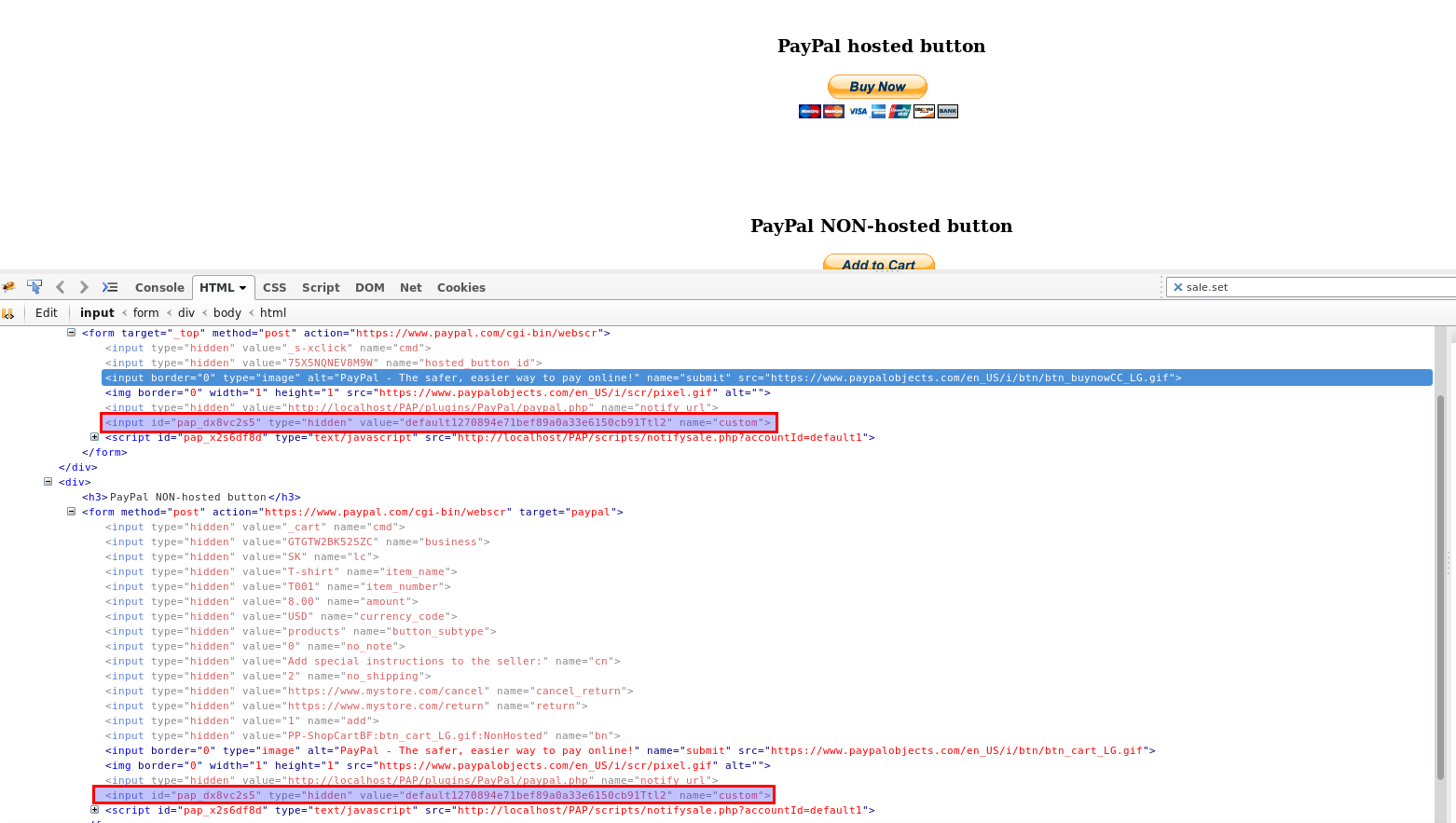Open the HTML tab dropdown arrow
The height and width of the screenshot is (823, 1456).
tap(243, 288)
